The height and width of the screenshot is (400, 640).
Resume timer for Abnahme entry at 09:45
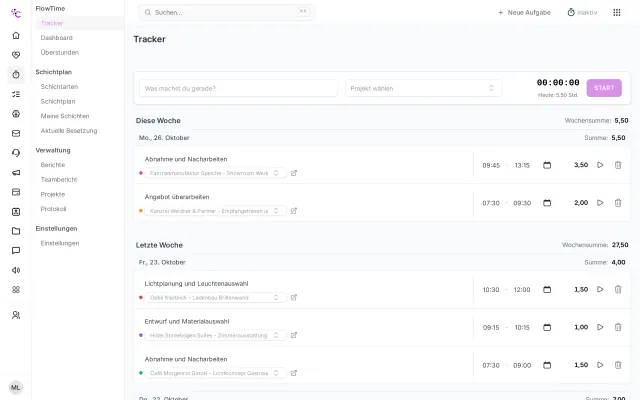point(600,165)
